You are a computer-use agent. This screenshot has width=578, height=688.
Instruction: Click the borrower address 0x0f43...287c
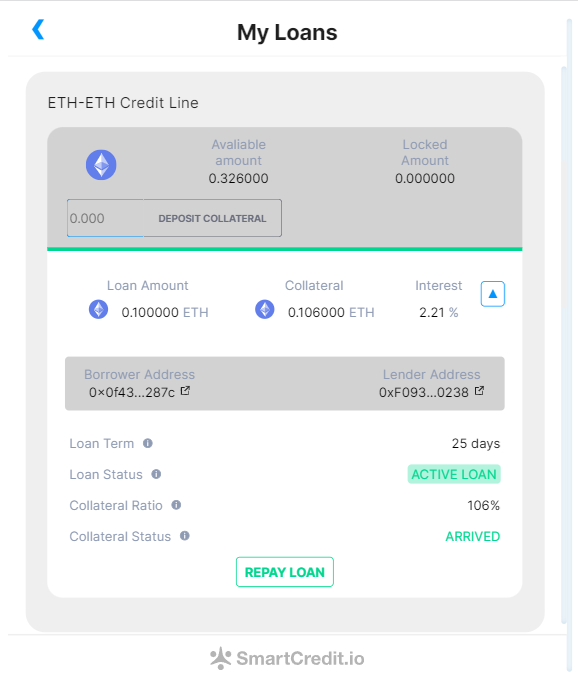point(132,392)
